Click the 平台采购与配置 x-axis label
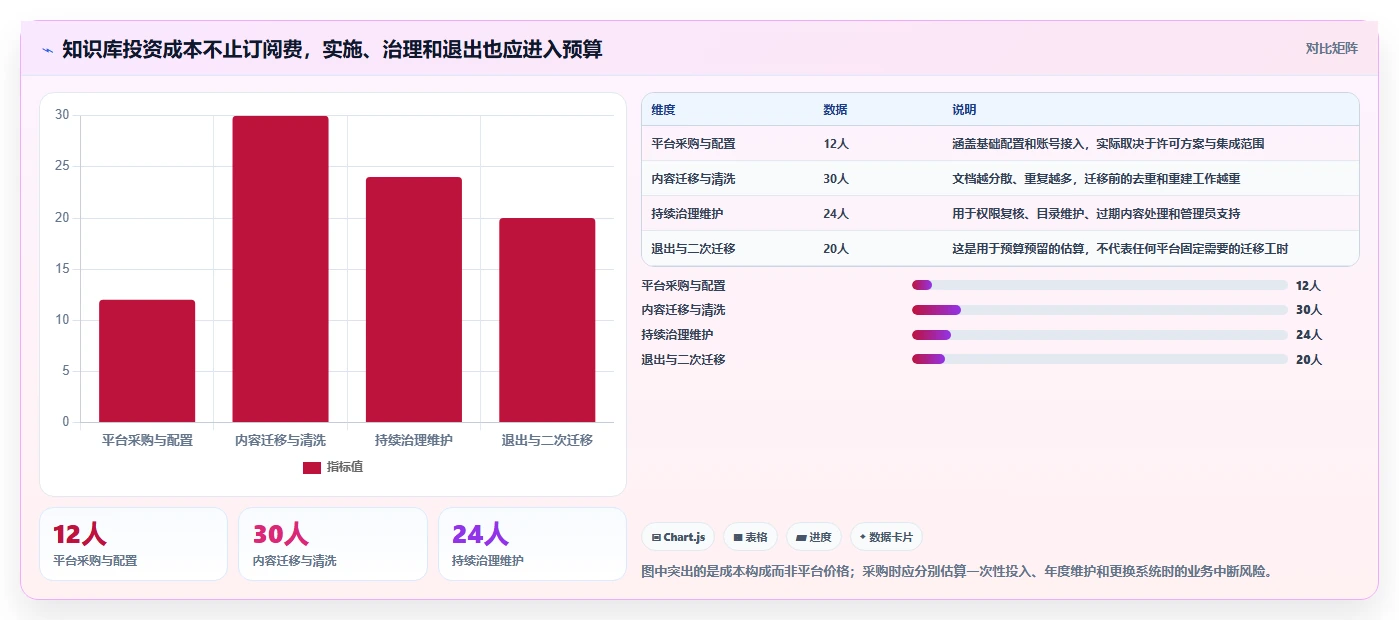 (147, 440)
